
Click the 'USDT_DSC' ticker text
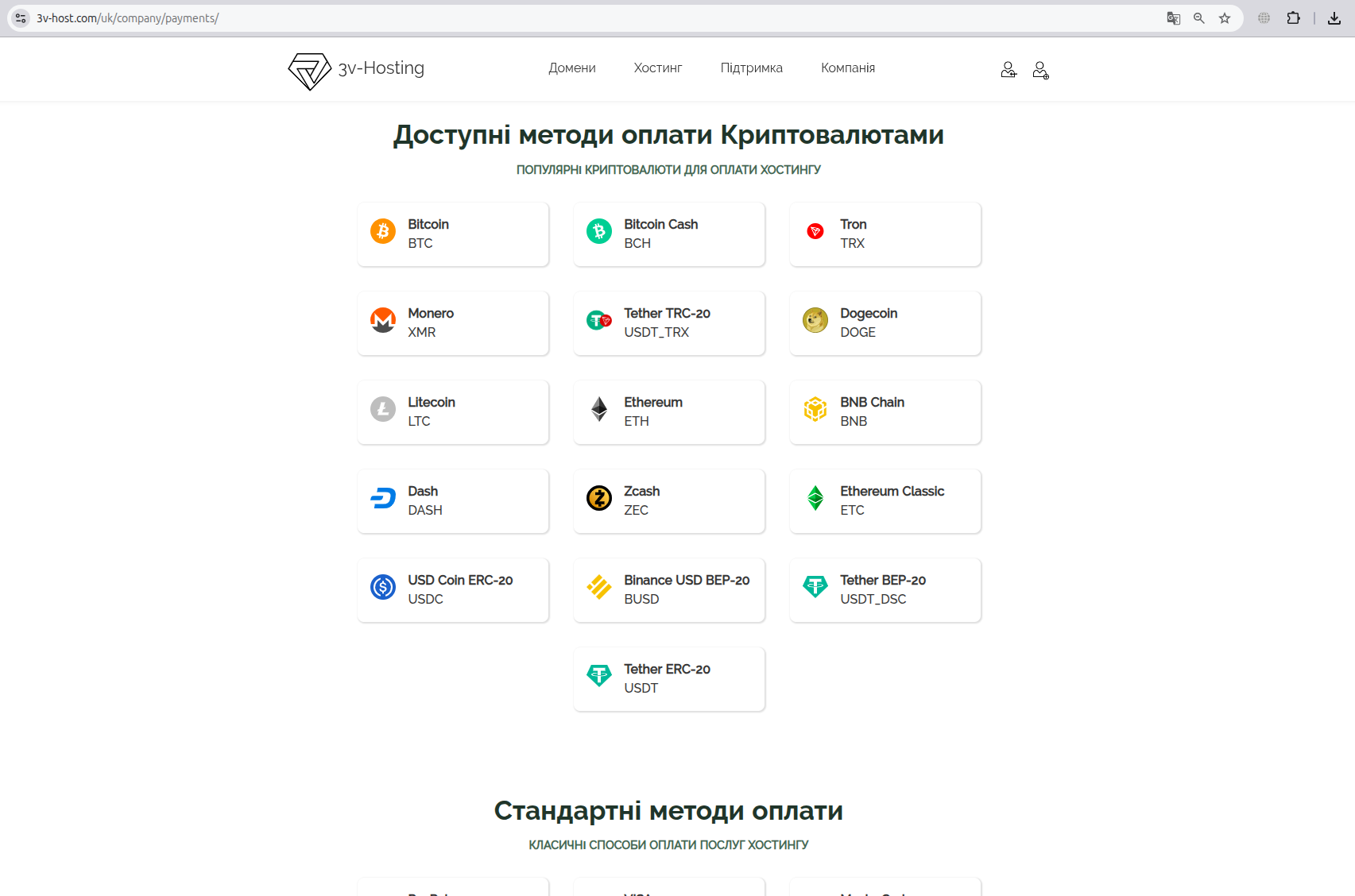pyautogui.click(x=873, y=600)
